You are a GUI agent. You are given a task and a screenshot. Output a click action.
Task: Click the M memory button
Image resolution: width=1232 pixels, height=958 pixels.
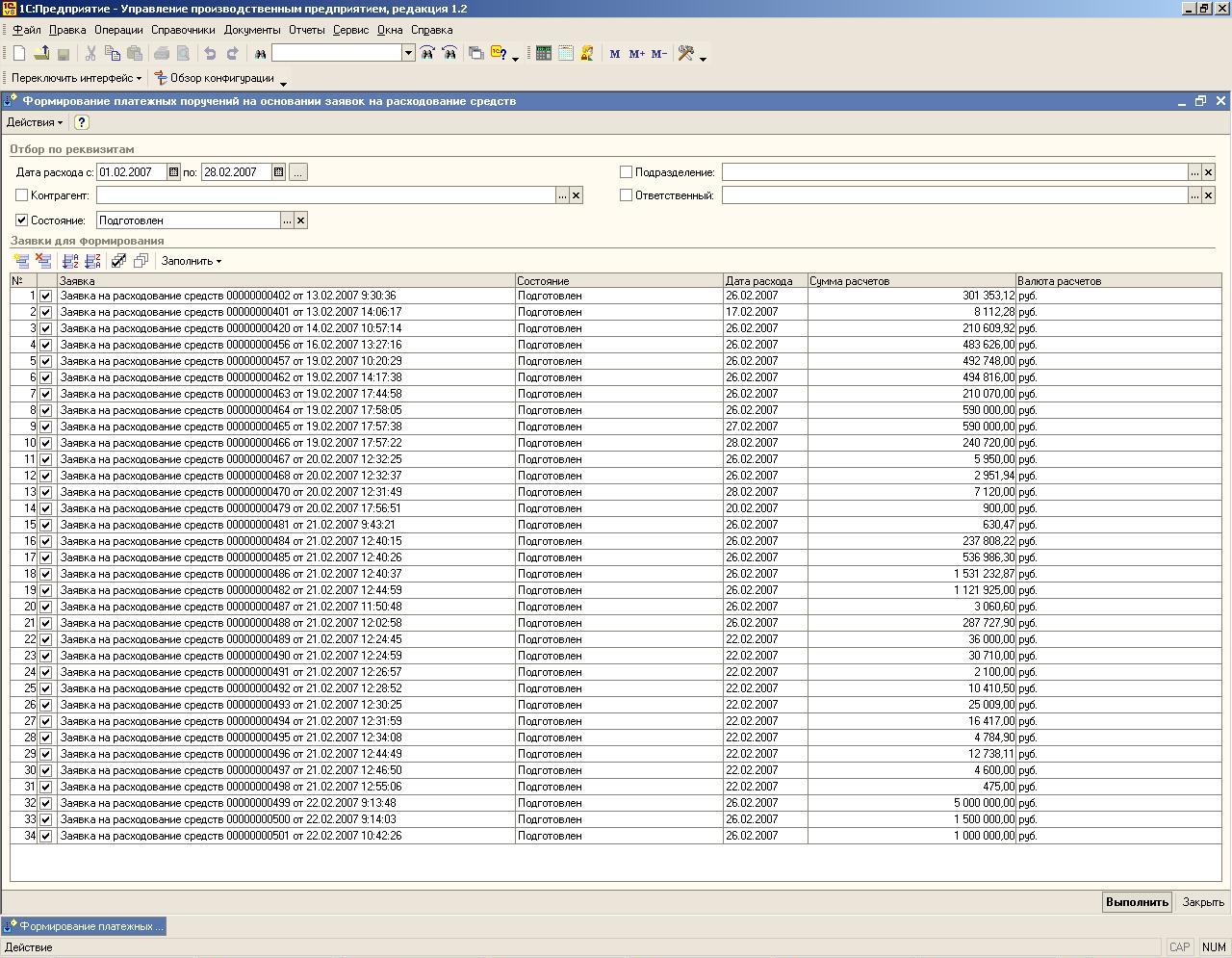coord(615,54)
